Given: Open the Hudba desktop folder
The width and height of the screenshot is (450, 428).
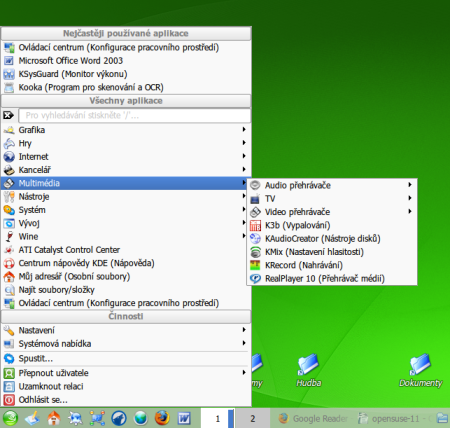Looking at the screenshot, I should click(309, 370).
